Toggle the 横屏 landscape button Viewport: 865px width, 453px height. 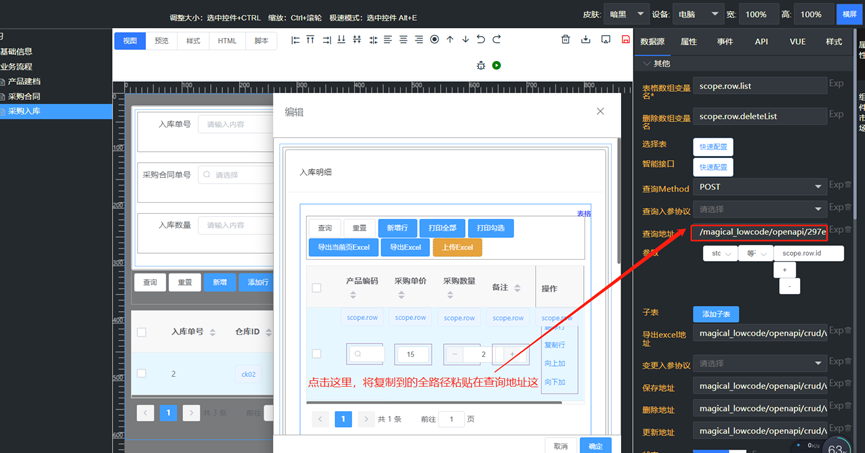pyautogui.click(x=850, y=14)
